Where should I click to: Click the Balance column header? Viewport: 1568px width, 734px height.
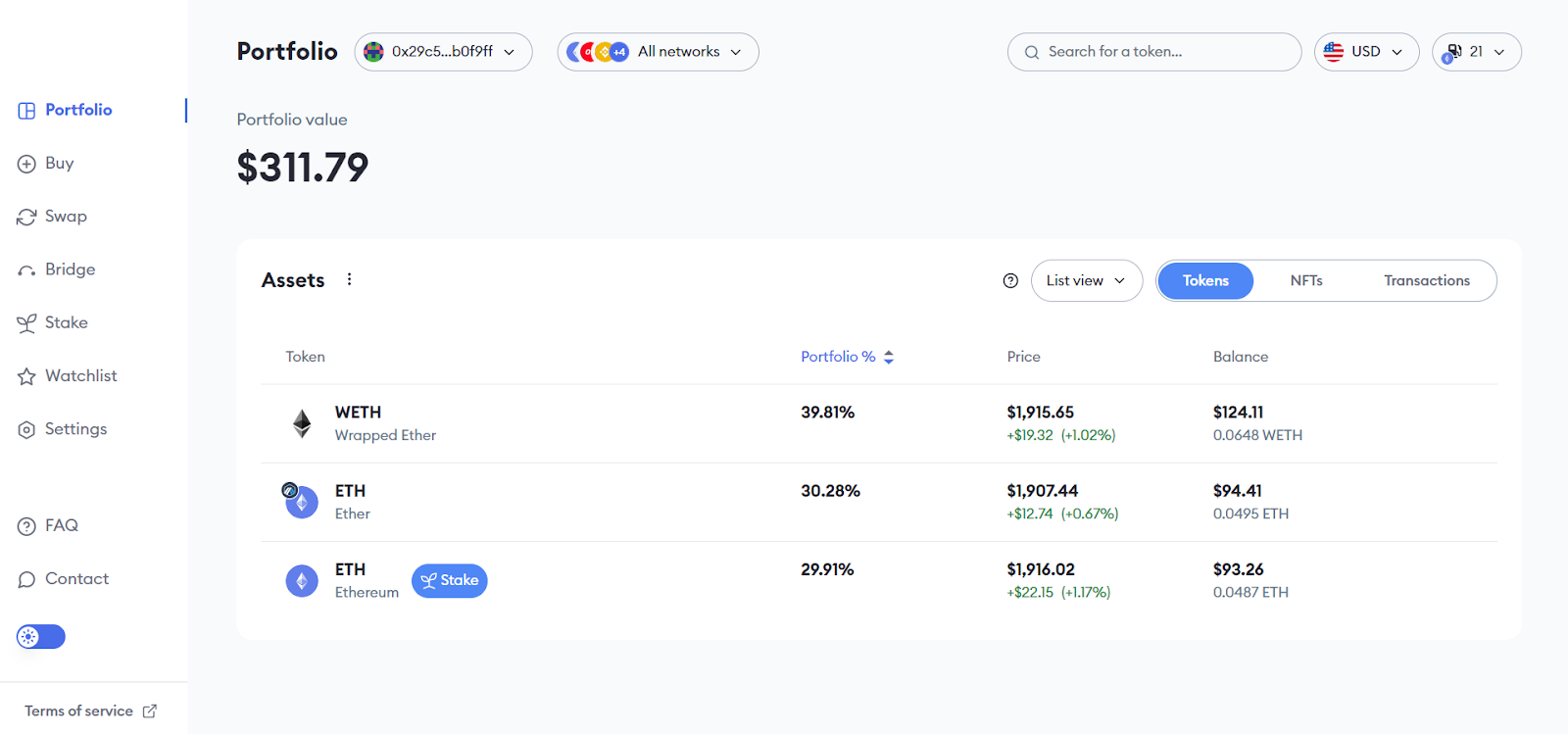[x=1241, y=357]
